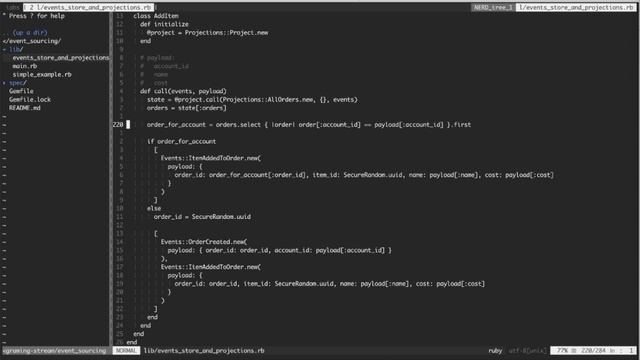
Task: Select the NERD_tree_1 buffer label
Action: point(493,7)
